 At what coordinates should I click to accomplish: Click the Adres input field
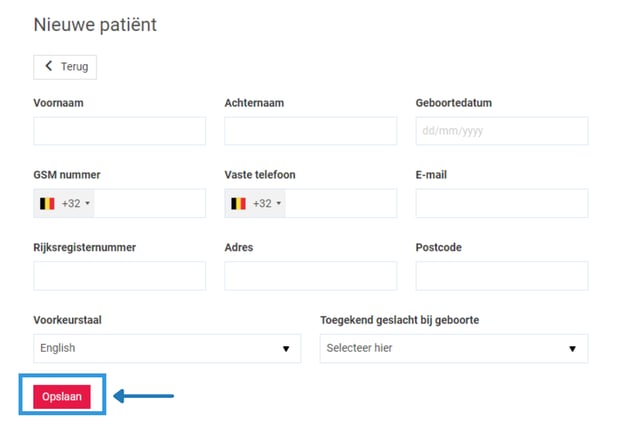pos(310,276)
